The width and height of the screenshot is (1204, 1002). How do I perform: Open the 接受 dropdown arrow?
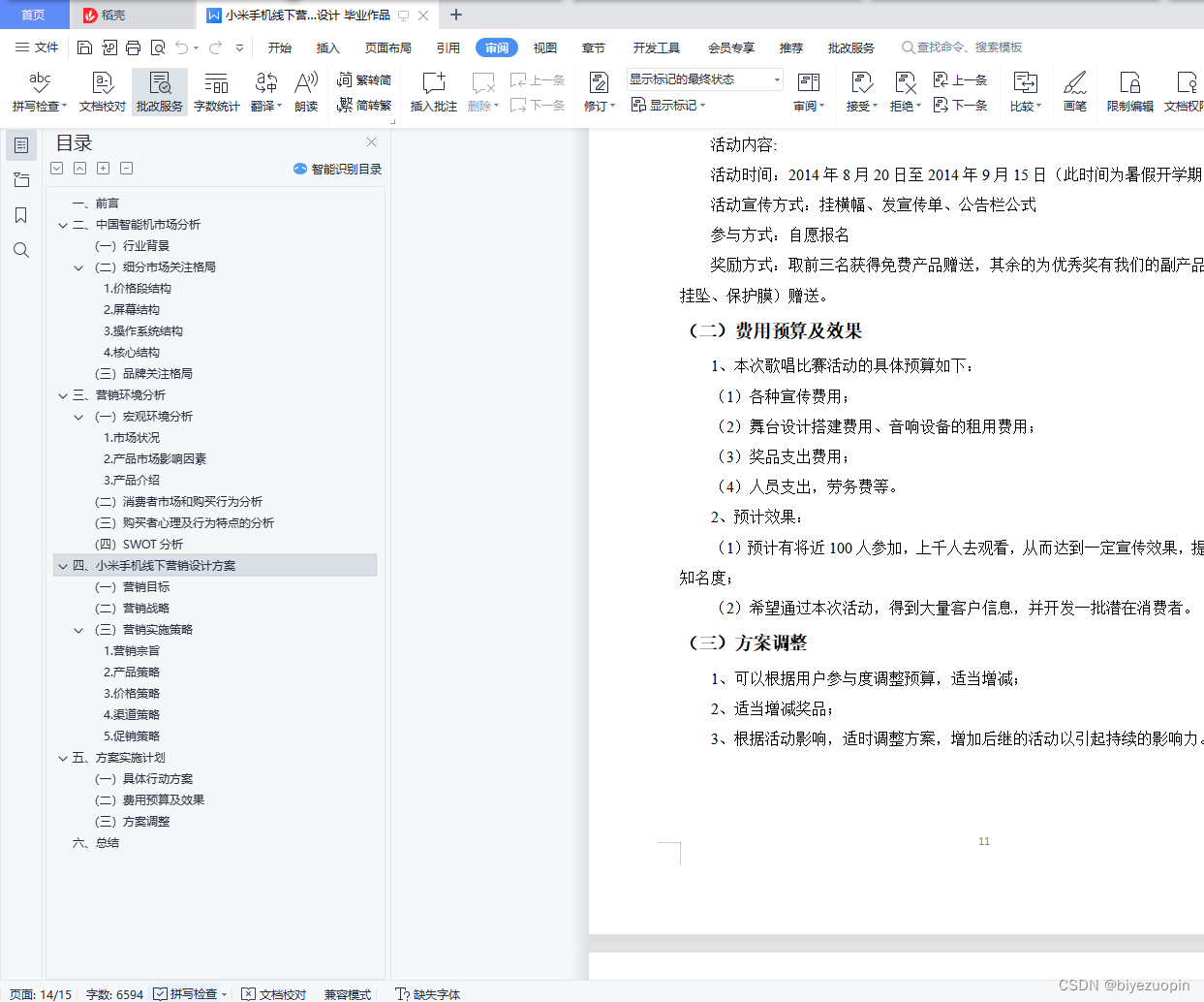click(876, 107)
